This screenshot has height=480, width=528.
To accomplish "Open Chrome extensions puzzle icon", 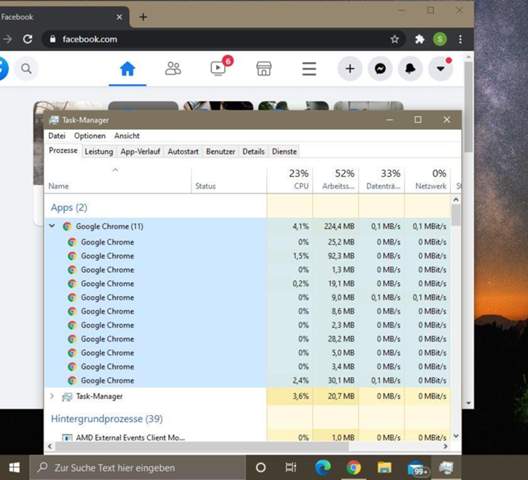I will coord(420,39).
